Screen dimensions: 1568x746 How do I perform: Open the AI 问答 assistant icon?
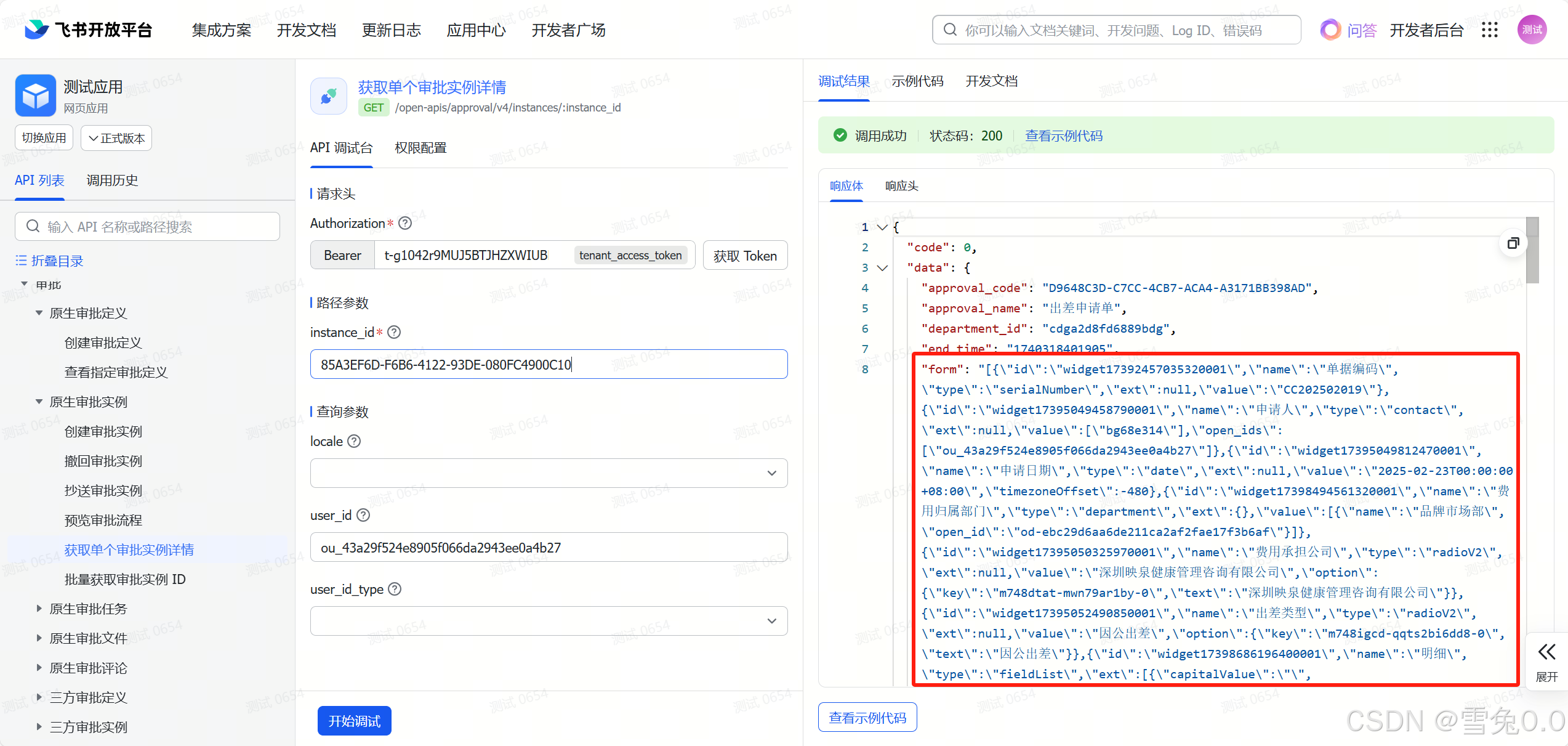point(1330,30)
